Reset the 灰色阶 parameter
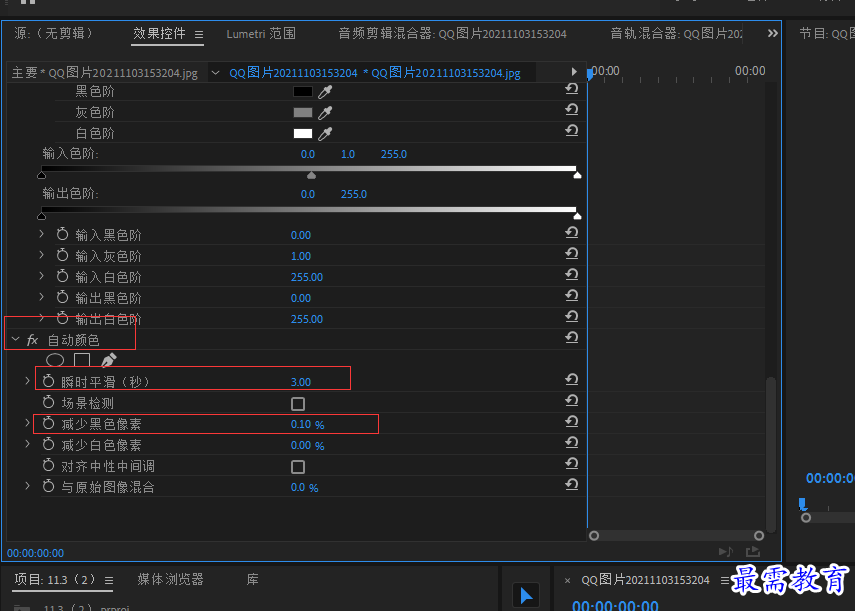Image resolution: width=855 pixels, height=611 pixels. (571, 110)
